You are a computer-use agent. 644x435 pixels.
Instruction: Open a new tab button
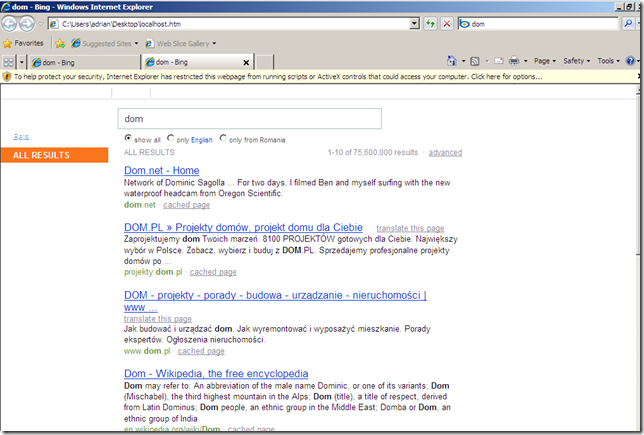265,62
